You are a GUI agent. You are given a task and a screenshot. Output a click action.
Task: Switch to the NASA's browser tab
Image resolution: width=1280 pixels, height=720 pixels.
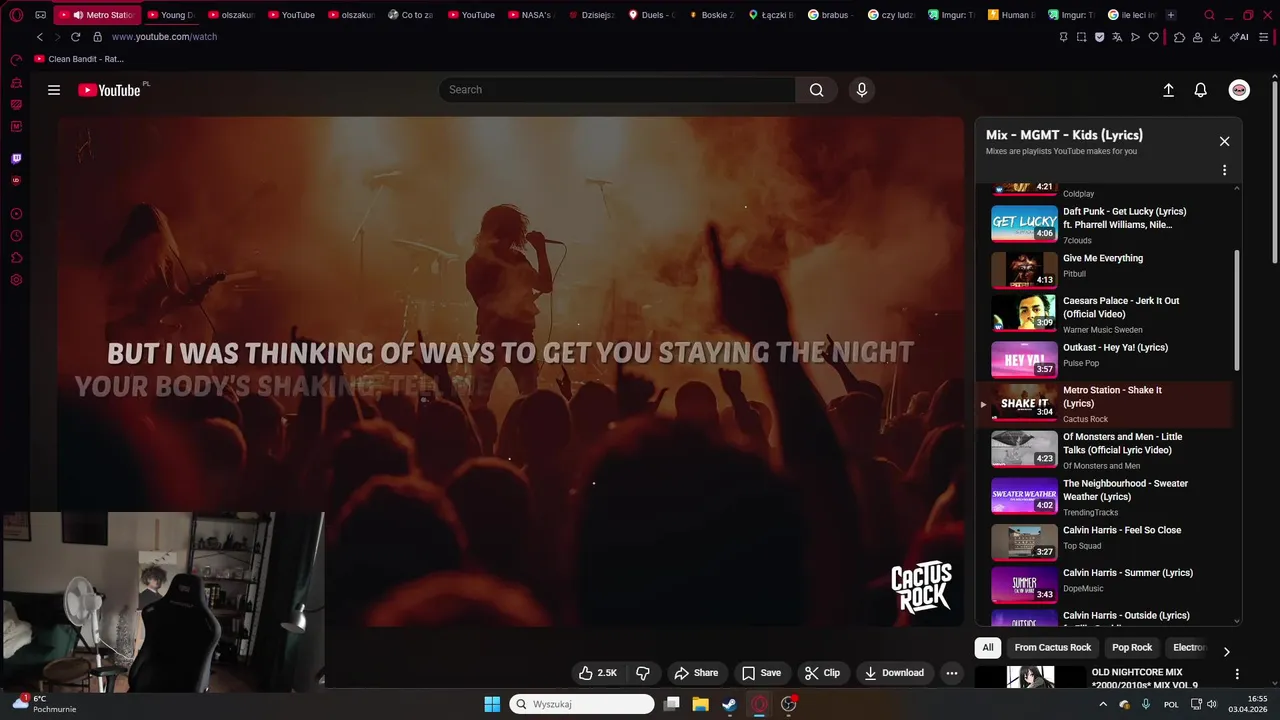click(x=530, y=15)
